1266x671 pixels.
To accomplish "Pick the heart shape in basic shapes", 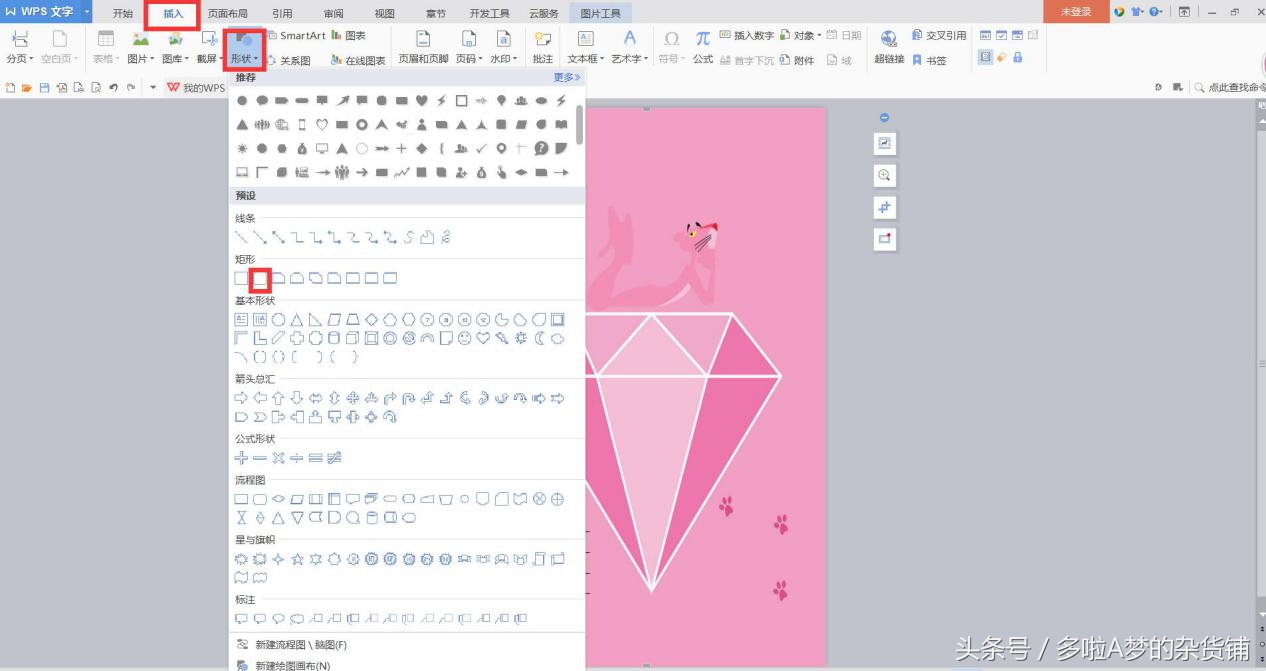I will coord(484,338).
